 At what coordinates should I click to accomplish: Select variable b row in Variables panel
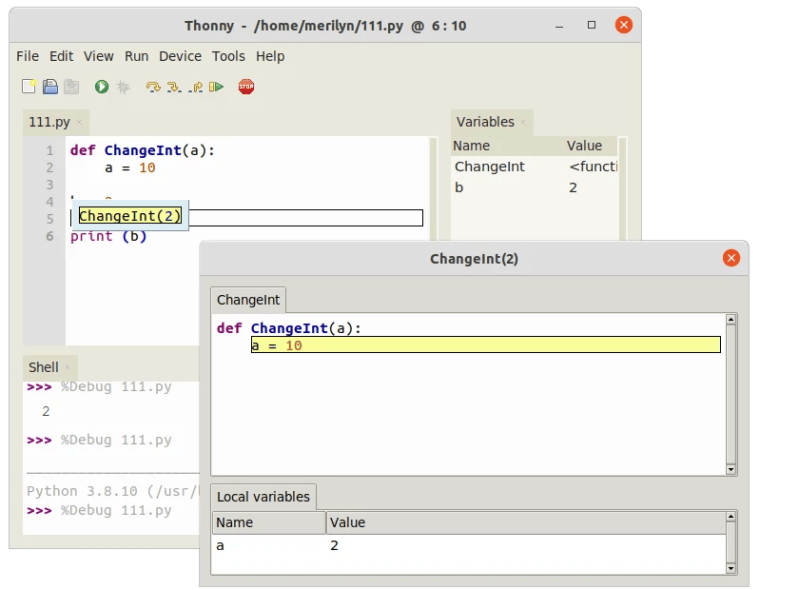(x=535, y=187)
